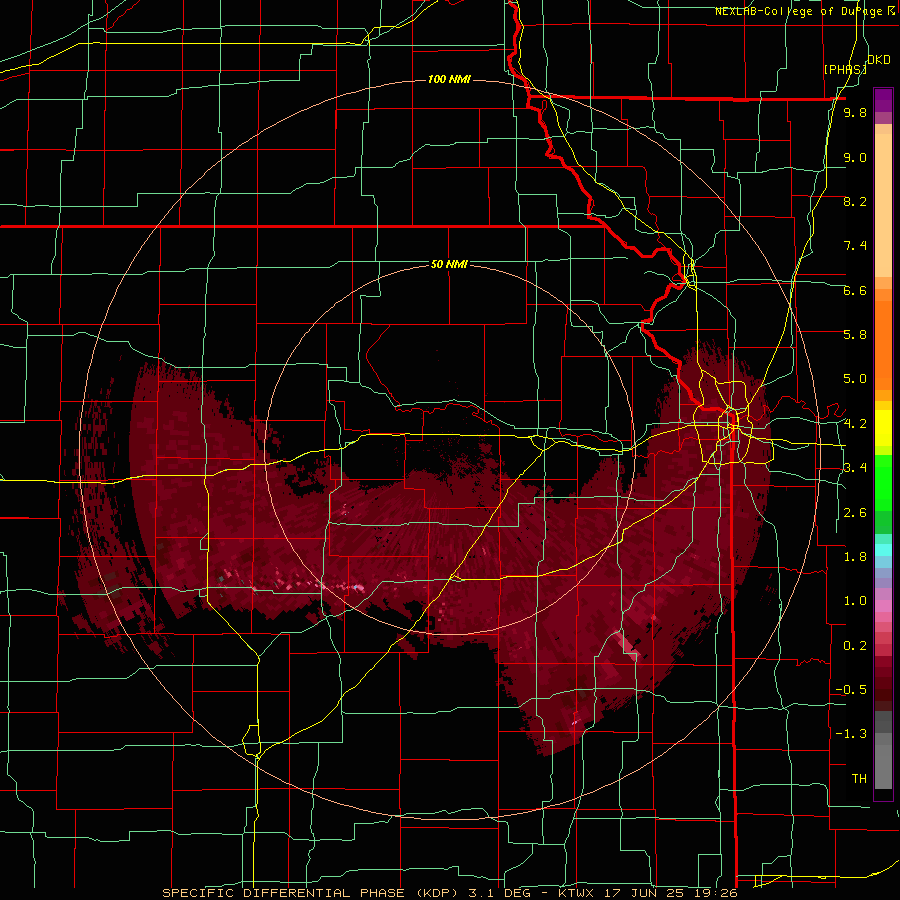Click the 5.0 legend value

point(855,379)
